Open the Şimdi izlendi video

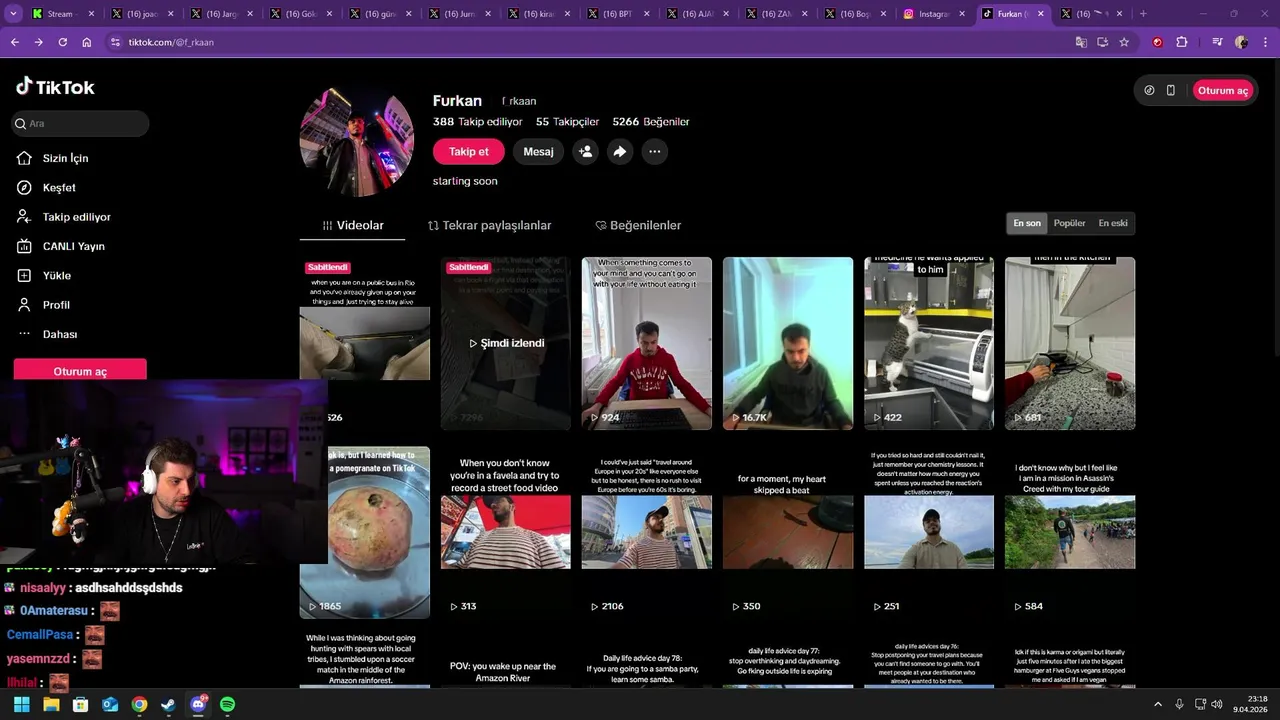click(x=506, y=343)
